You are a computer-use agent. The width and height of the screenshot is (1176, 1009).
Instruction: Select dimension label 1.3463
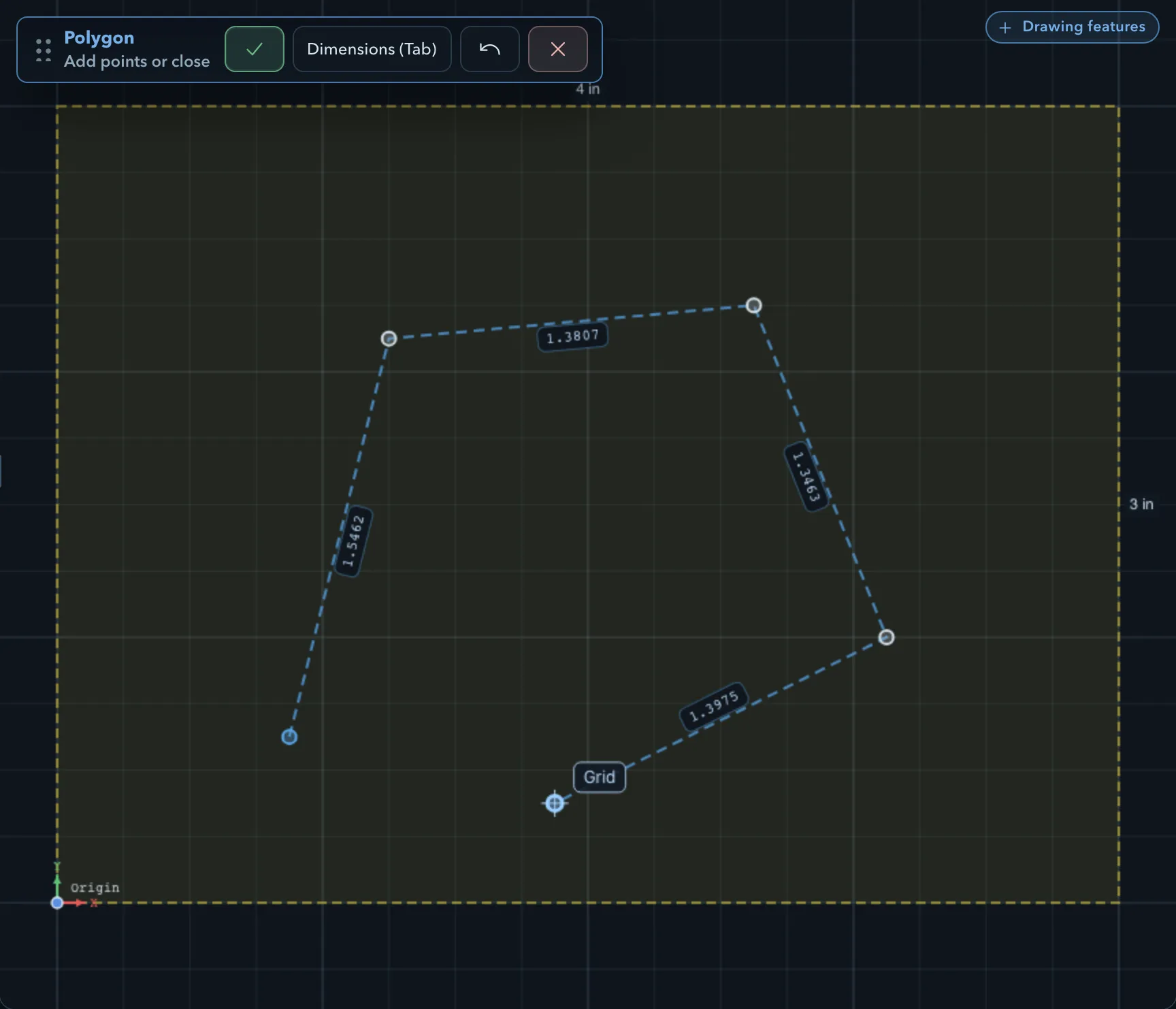click(x=806, y=477)
